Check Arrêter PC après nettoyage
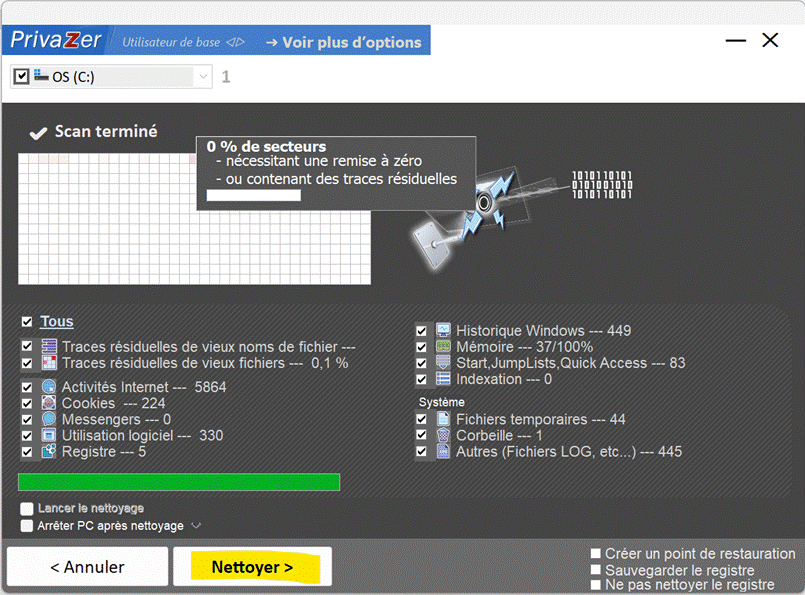805x595 pixels. click(27, 526)
